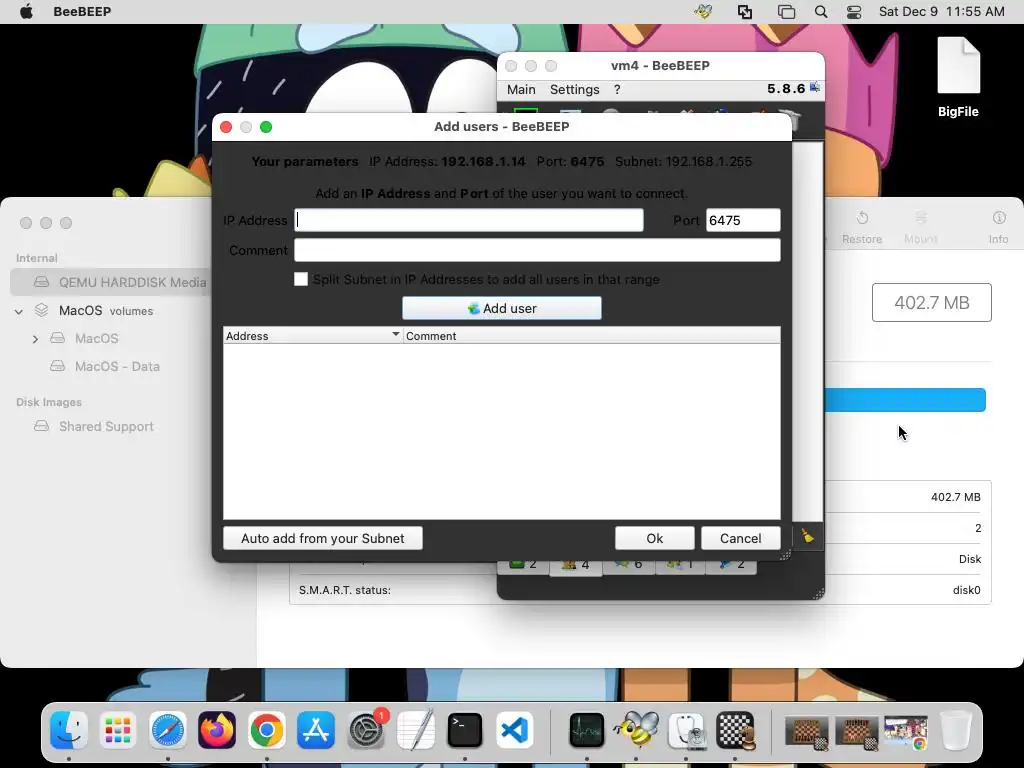Click the 402.7 MB capacity box
Screen dimensions: 1024x768
pyautogui.click(x=931, y=302)
